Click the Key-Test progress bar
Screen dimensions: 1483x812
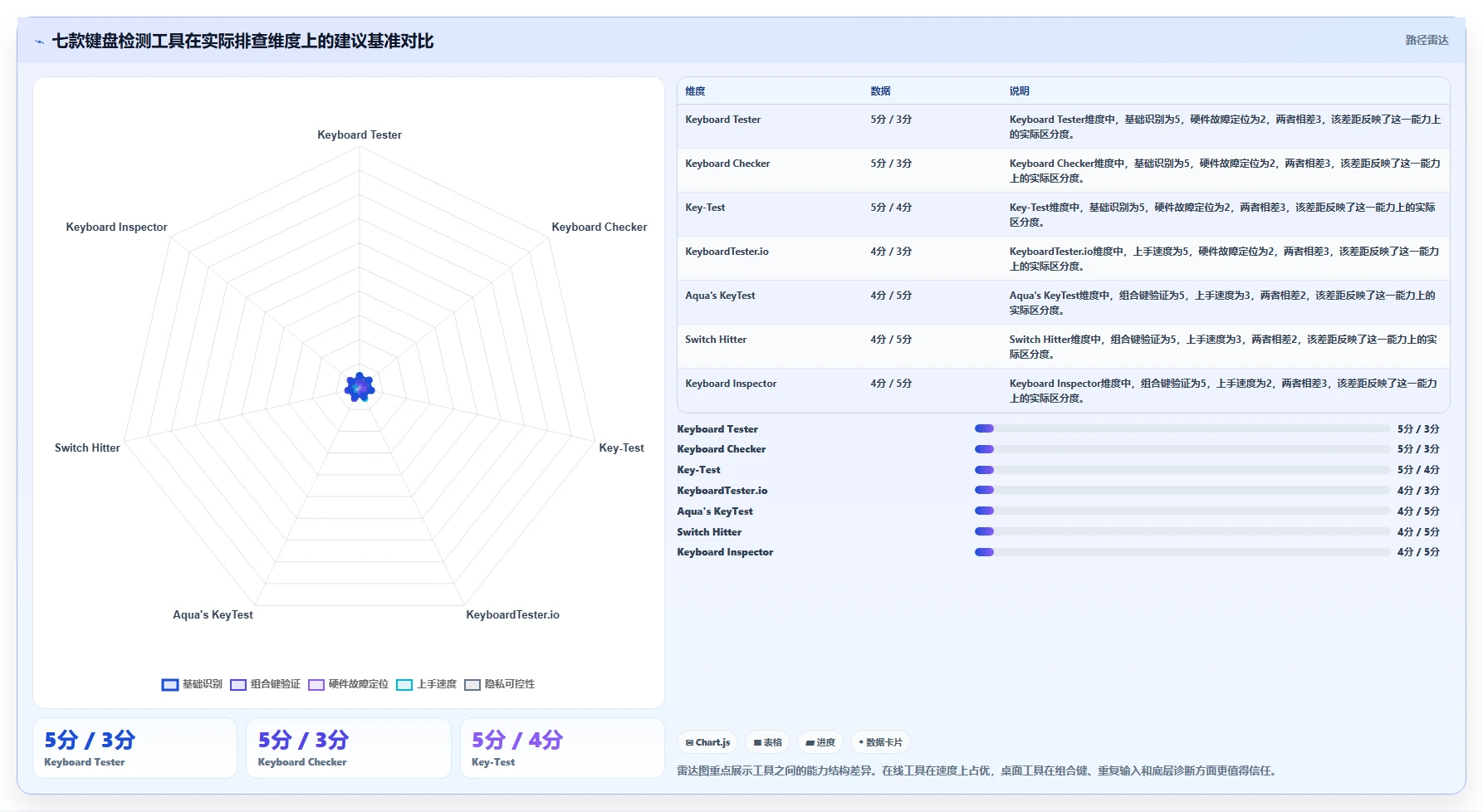click(1182, 470)
